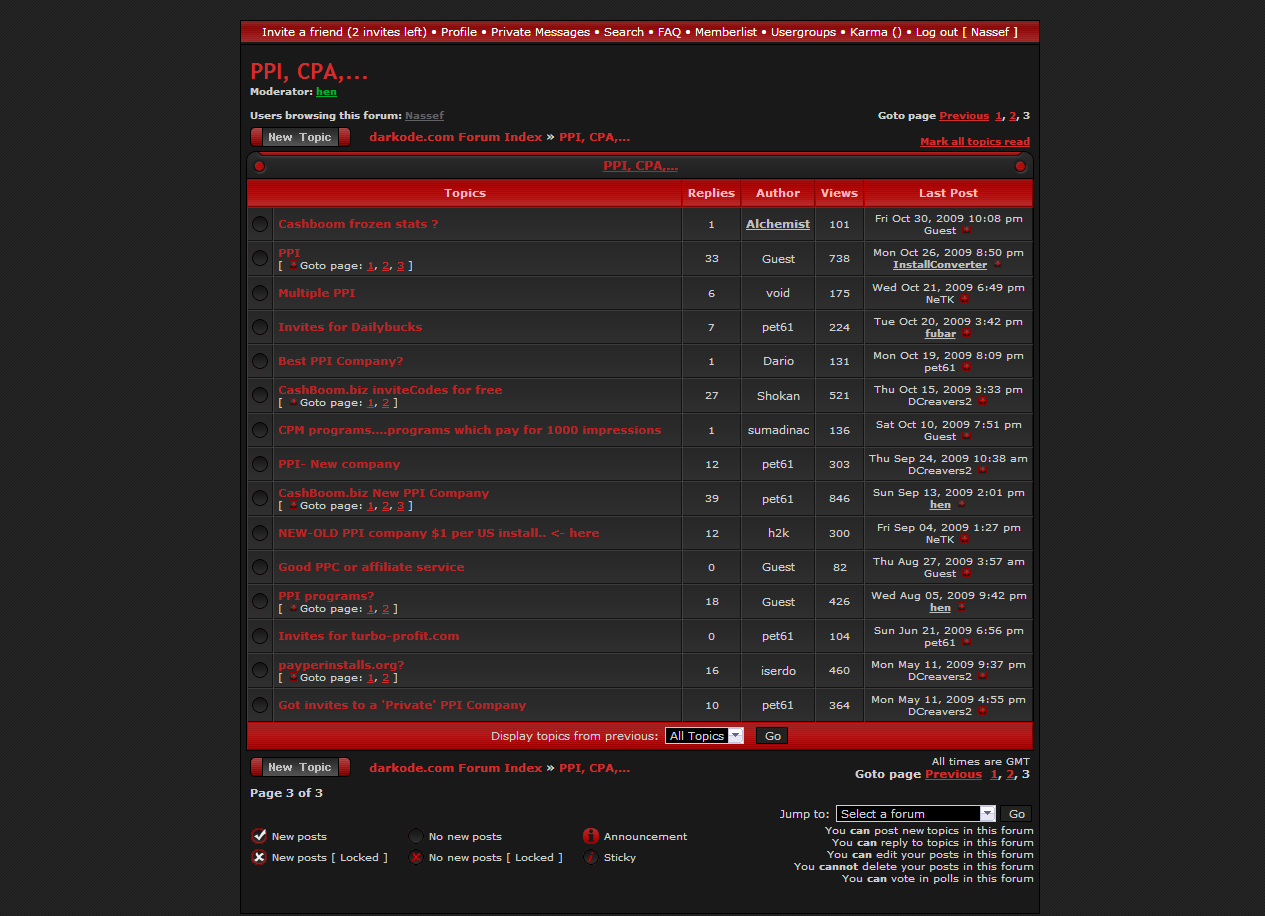Click the top New Topic button
The image size is (1265, 916).
coord(300,137)
